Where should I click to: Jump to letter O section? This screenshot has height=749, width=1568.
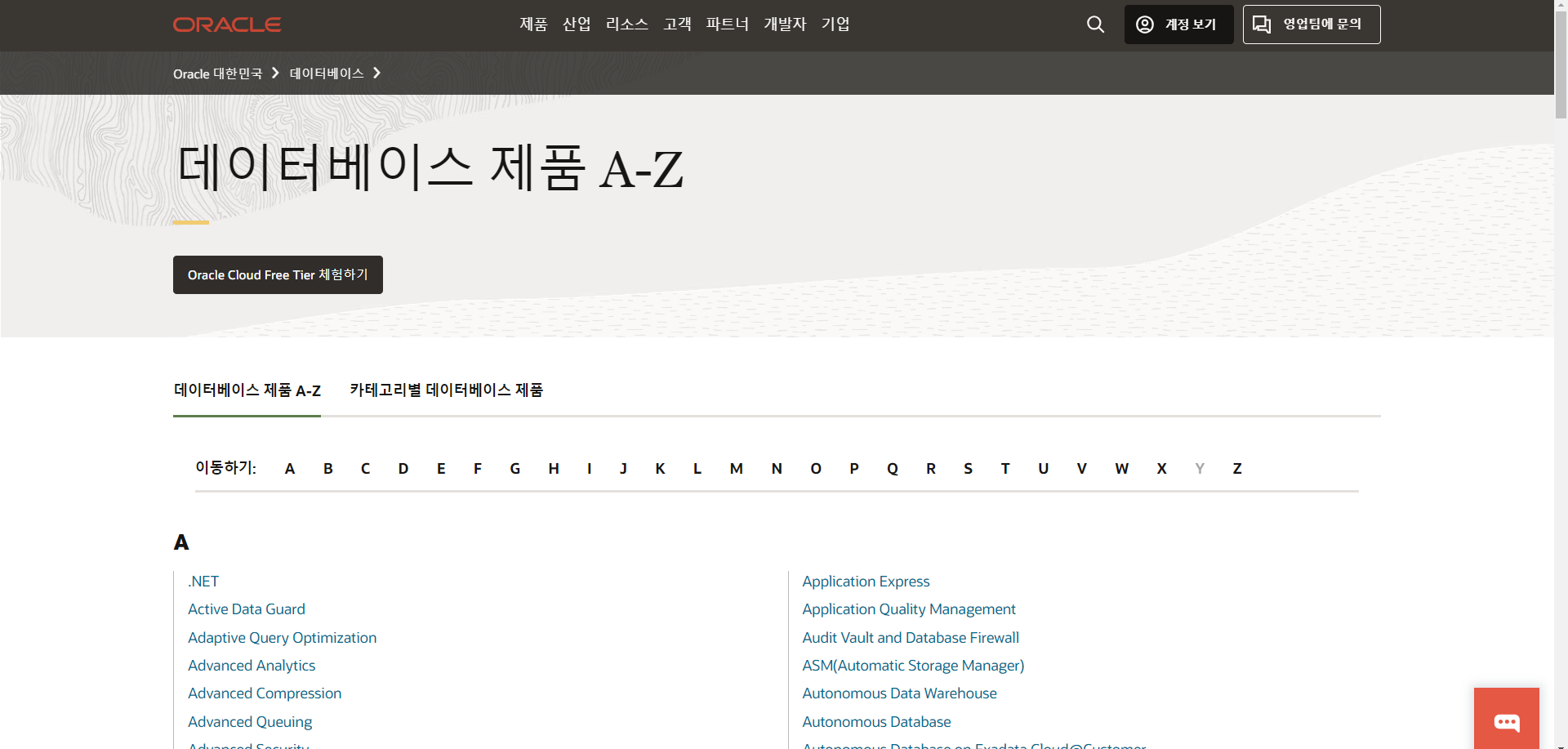(x=816, y=468)
